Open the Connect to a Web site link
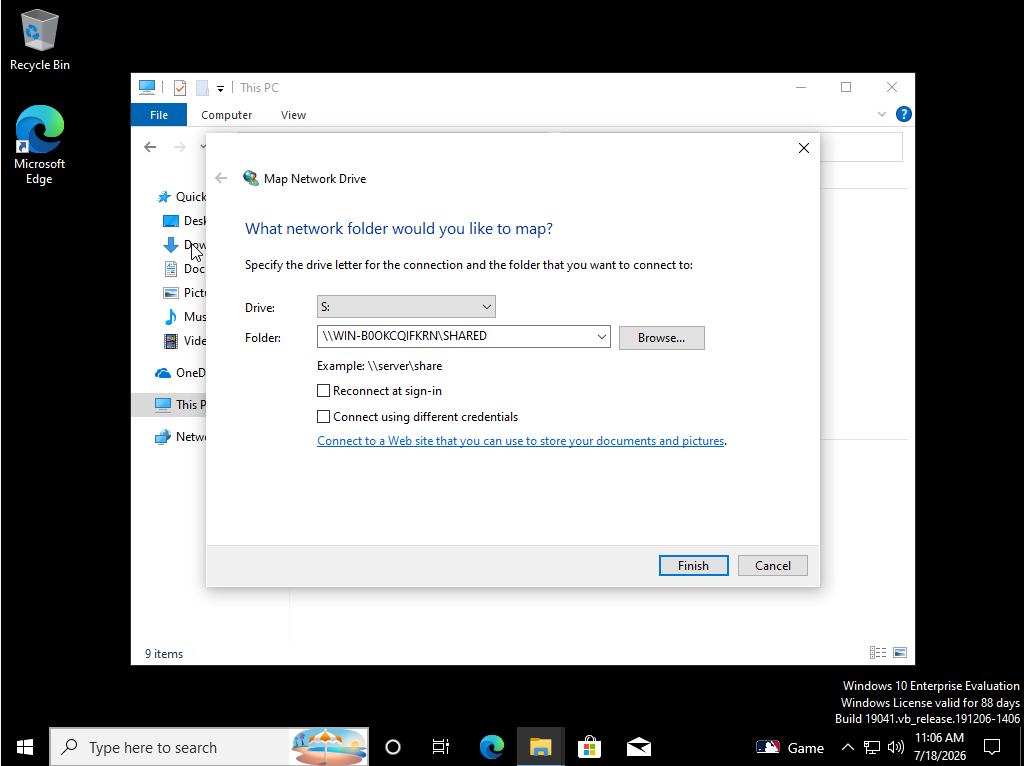Screen dimensions: 1024x766 pos(520,441)
